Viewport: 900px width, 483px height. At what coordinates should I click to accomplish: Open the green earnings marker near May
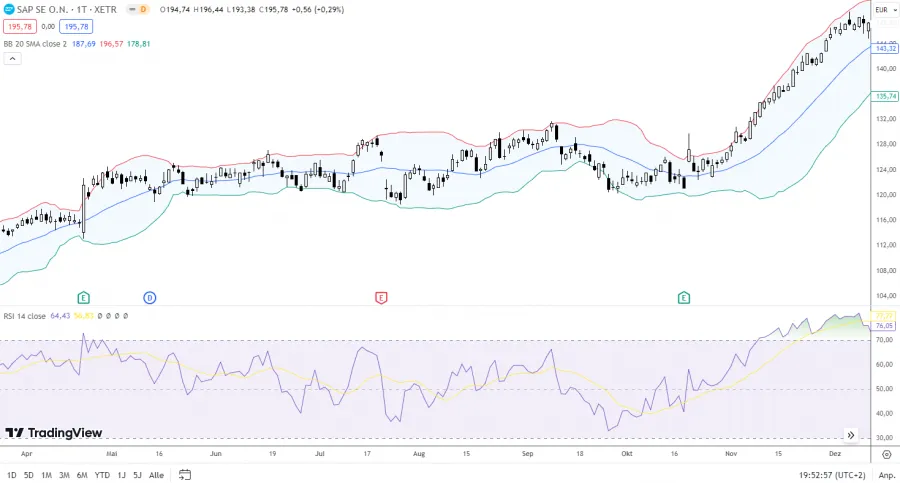pyautogui.click(x=84, y=297)
